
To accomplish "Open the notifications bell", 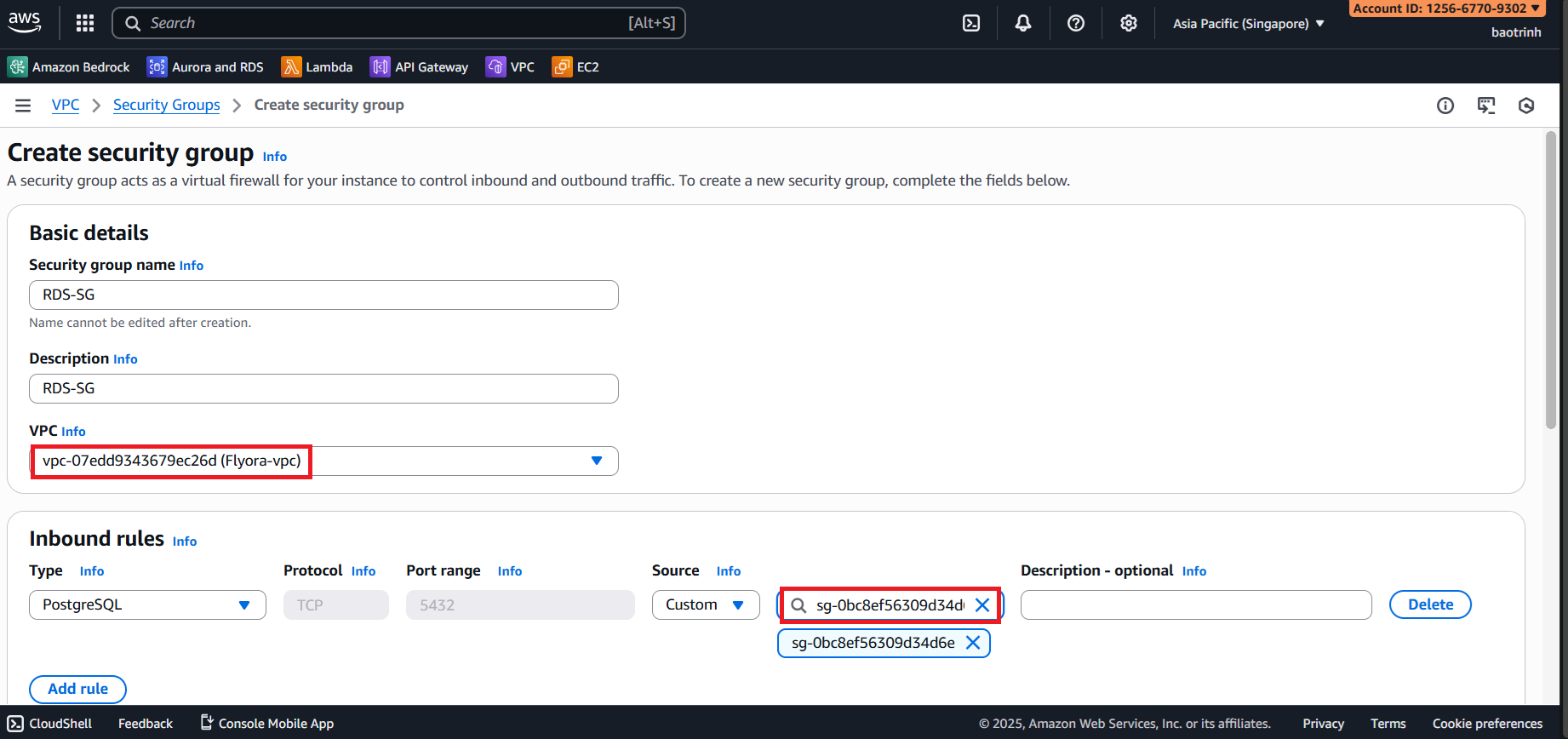I will point(1023,23).
